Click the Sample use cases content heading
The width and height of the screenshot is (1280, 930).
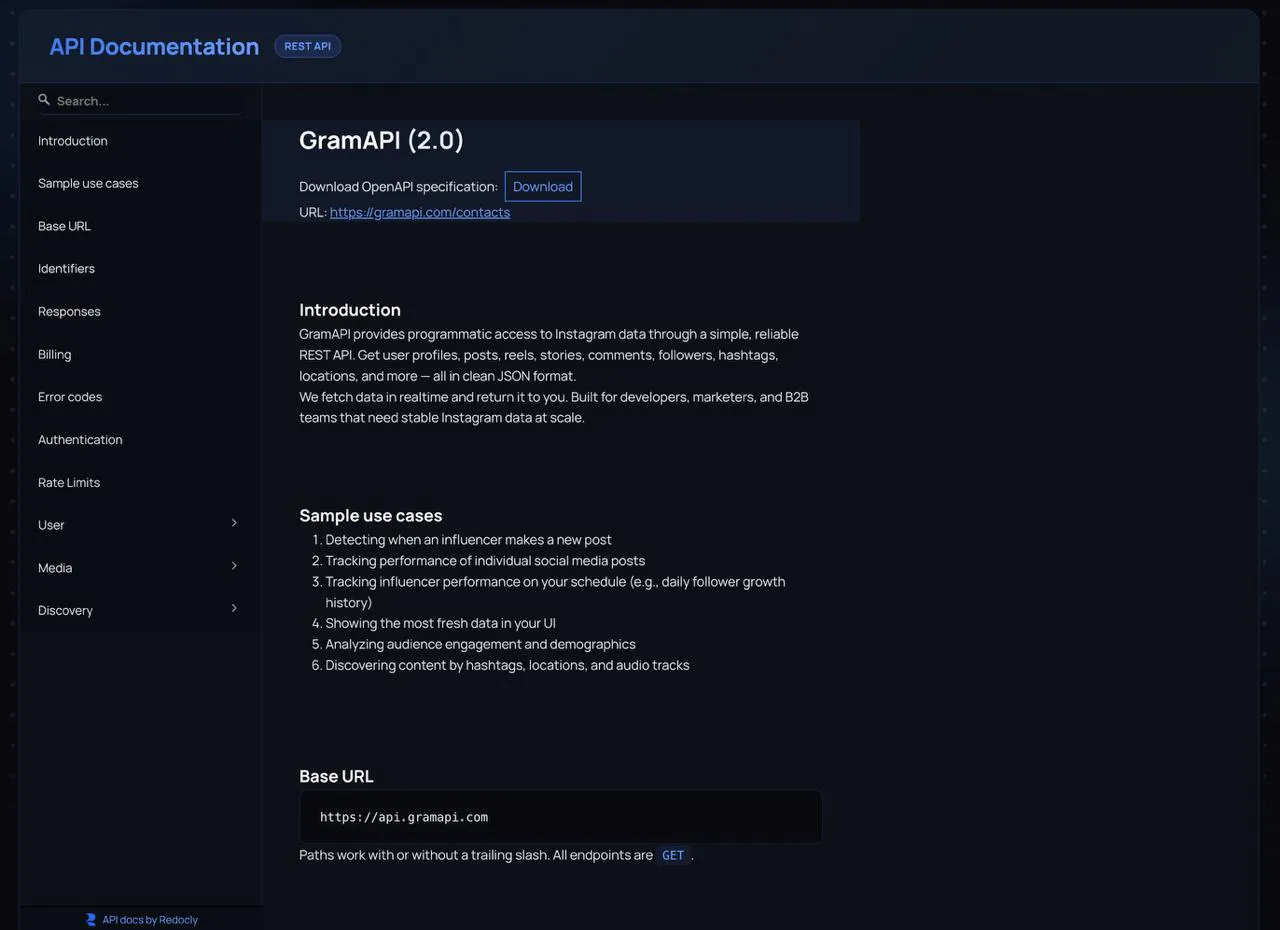371,515
